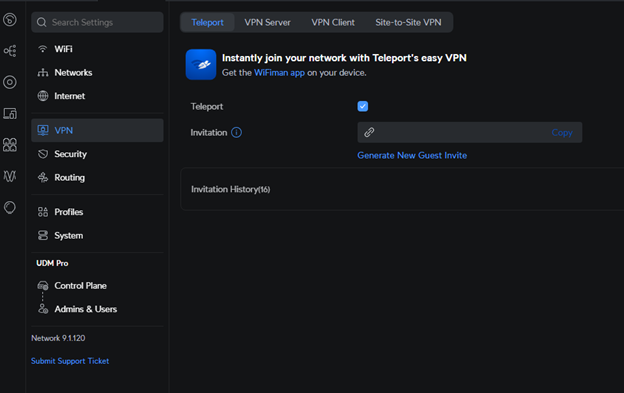Screen dimensions: 624x393
Task: Select VPN in the settings sidebar
Action: click(97, 130)
